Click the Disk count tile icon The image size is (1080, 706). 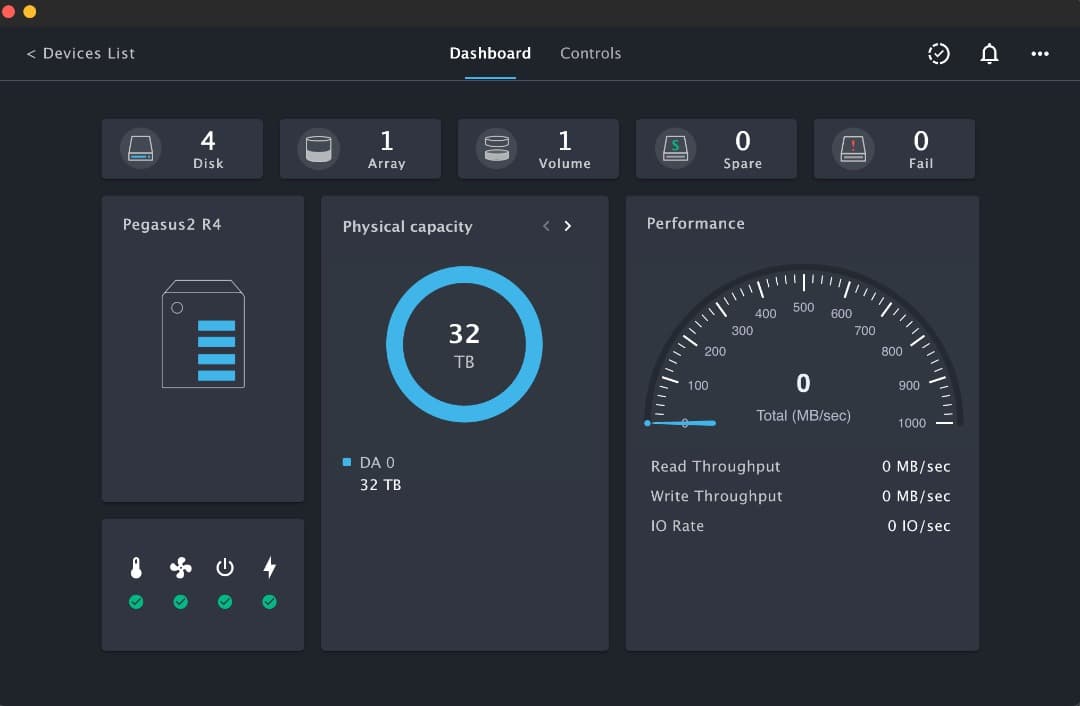coord(141,149)
